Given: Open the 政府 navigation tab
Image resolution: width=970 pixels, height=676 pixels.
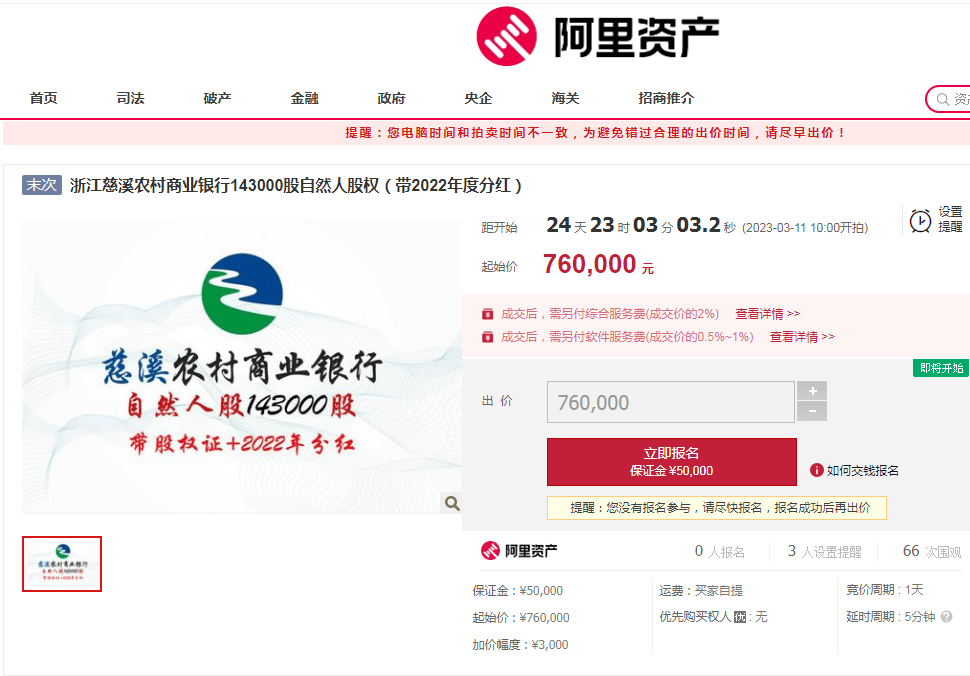Looking at the screenshot, I should [391, 98].
